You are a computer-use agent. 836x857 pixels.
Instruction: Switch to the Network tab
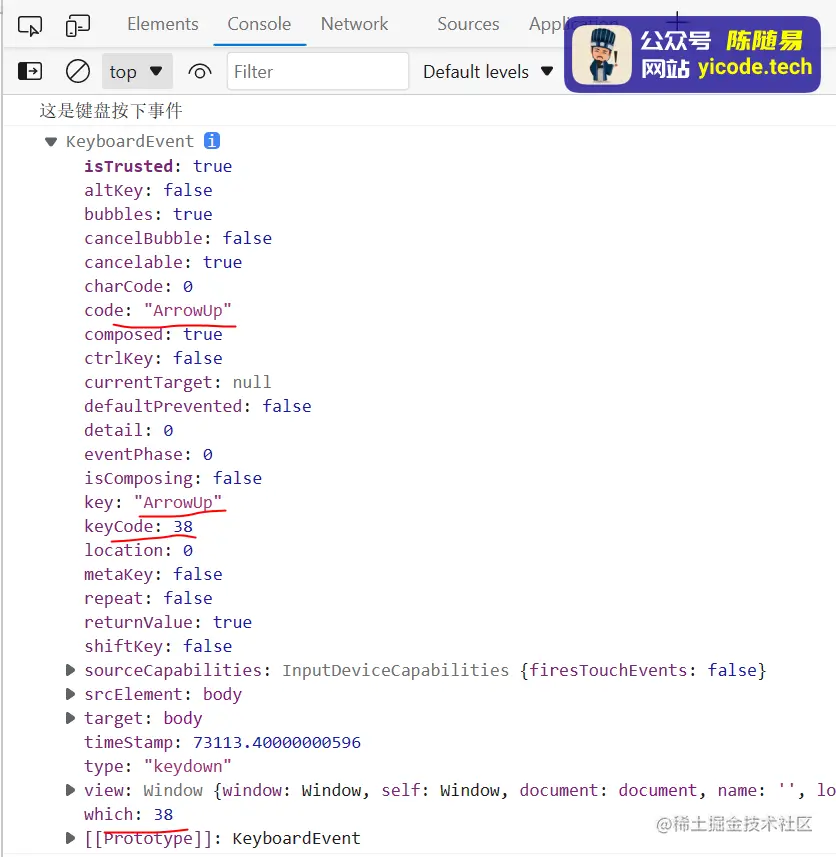354,24
